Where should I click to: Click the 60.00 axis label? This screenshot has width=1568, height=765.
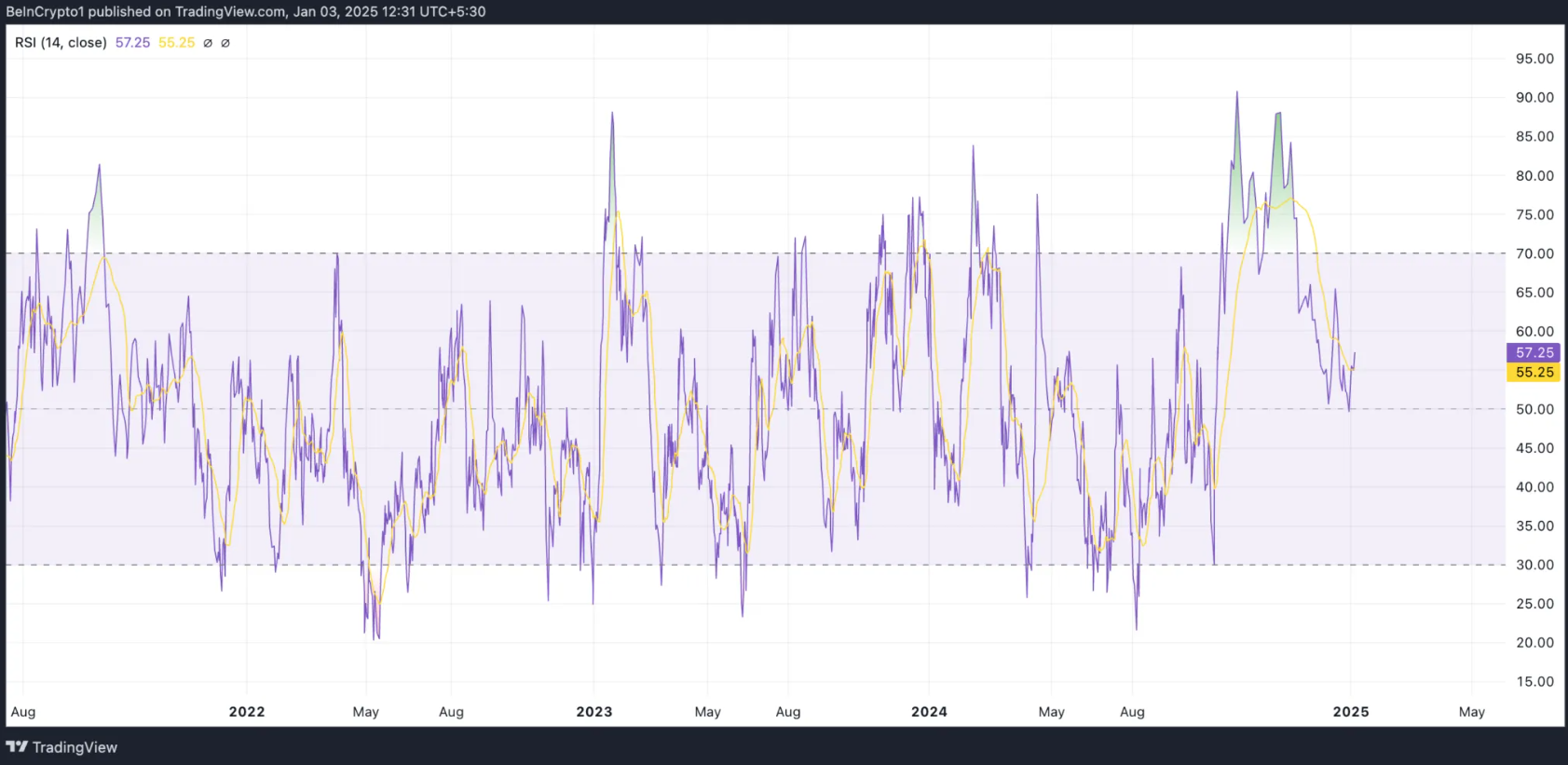(1534, 331)
